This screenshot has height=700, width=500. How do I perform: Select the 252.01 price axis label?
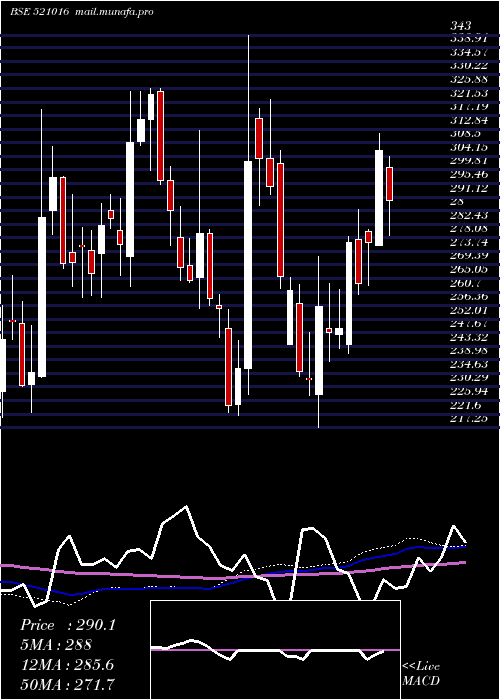pos(469,310)
